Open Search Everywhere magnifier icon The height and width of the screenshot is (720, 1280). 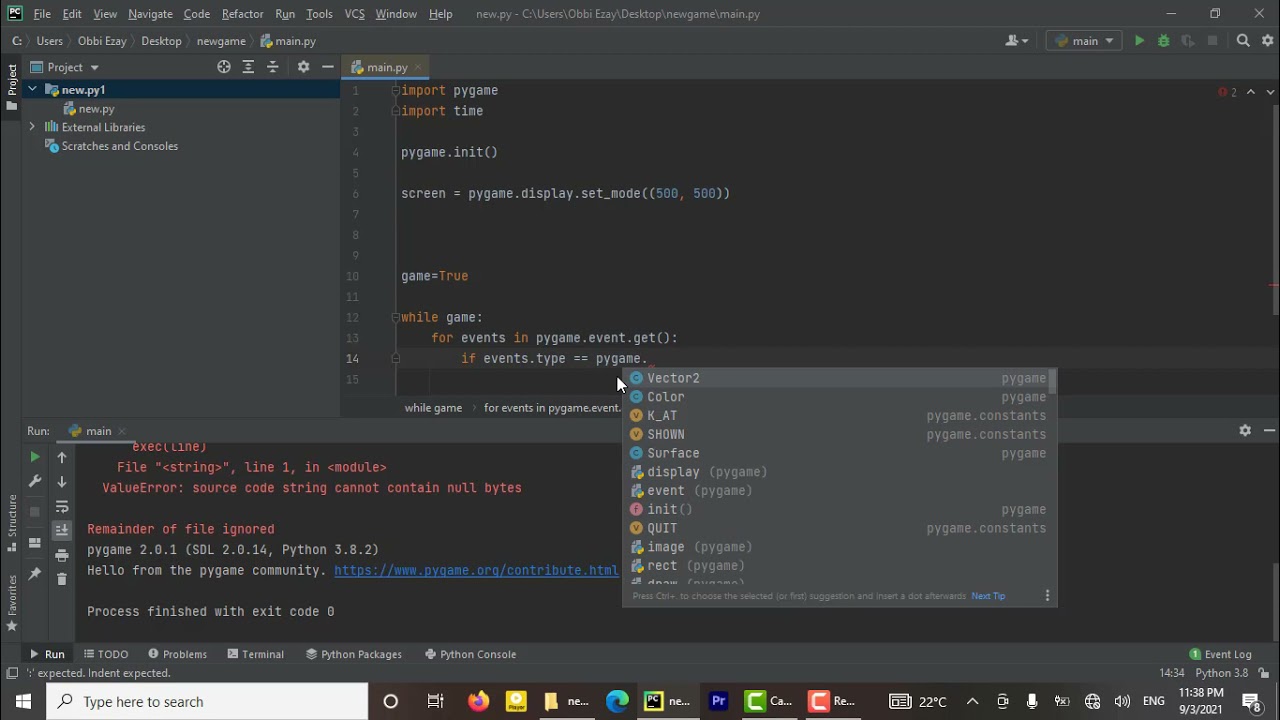pyautogui.click(x=1243, y=41)
